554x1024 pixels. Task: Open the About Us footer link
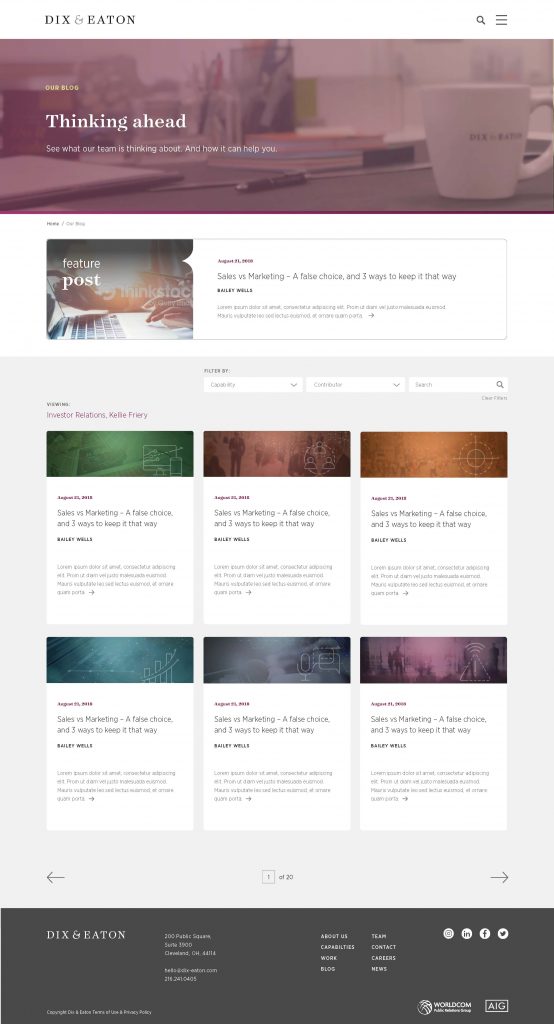[334, 936]
